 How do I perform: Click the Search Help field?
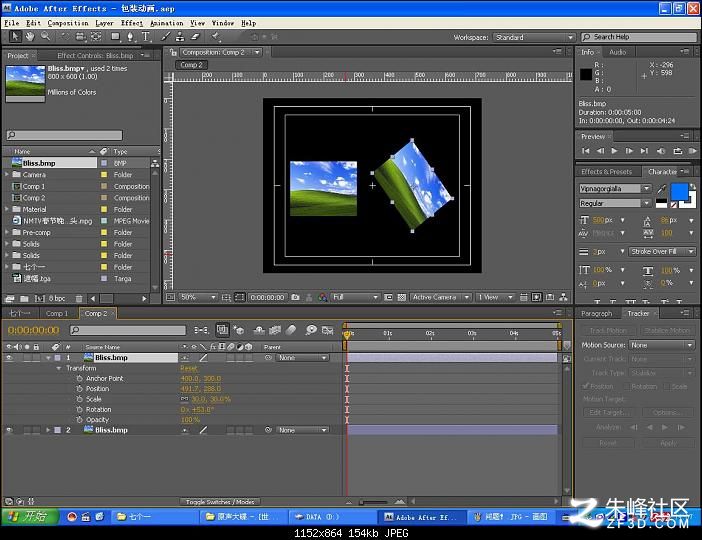coord(639,37)
